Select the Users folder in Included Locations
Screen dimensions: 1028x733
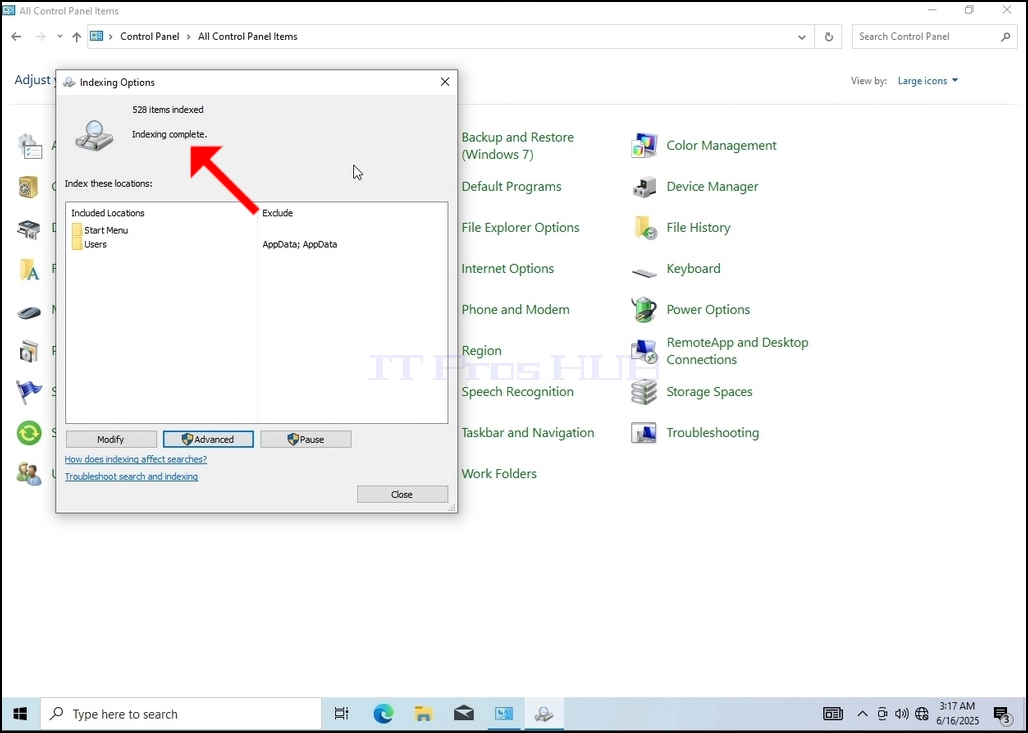[89, 244]
